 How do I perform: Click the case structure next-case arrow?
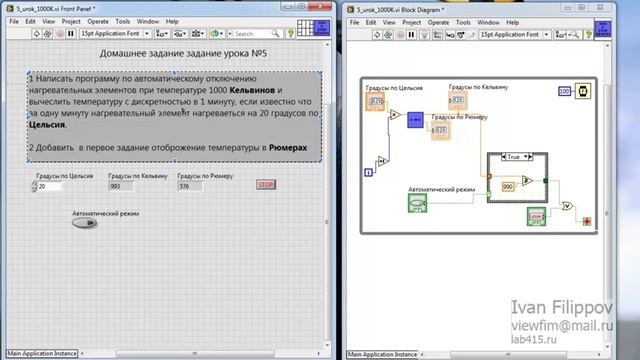[530, 157]
